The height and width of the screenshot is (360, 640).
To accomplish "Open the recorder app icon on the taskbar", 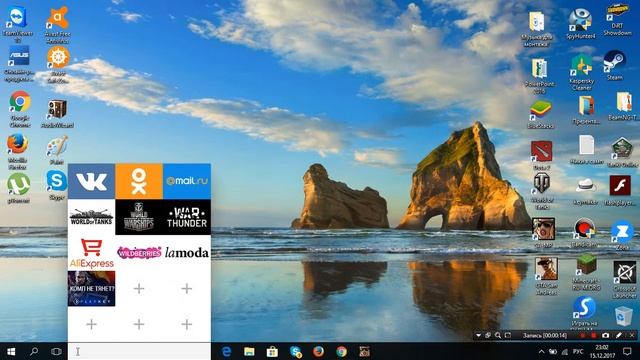I will point(364,351).
